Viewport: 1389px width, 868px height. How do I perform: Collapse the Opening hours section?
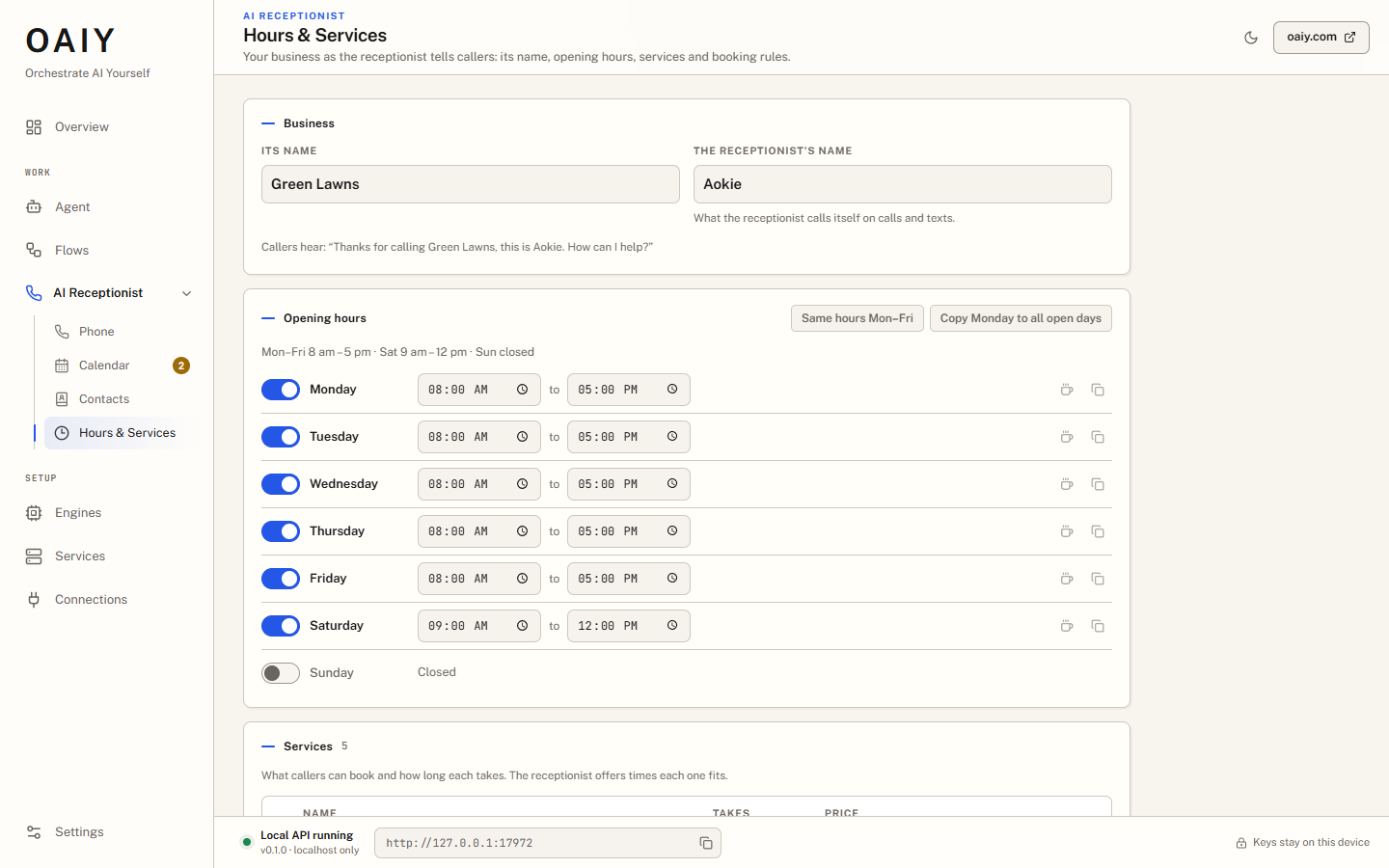[x=314, y=318]
